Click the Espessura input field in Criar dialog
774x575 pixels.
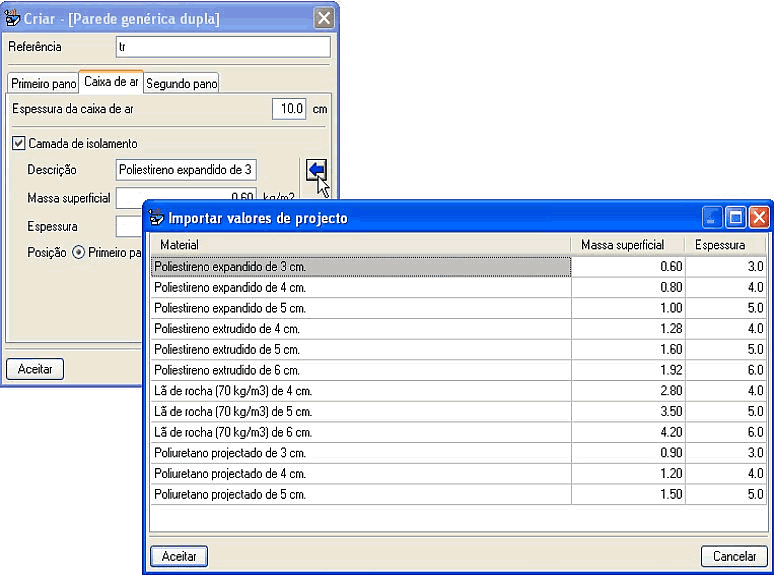pyautogui.click(x=129, y=227)
